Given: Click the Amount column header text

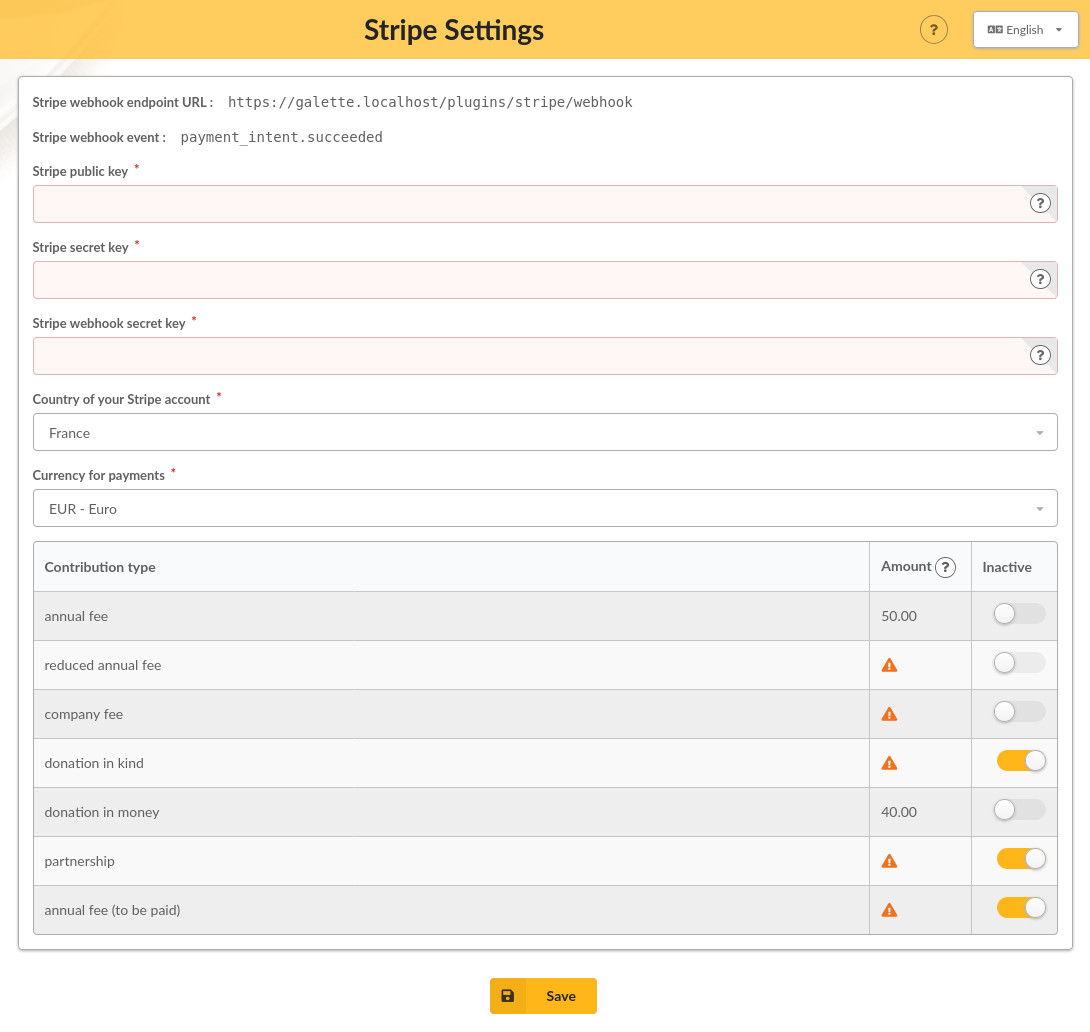Looking at the screenshot, I should (x=906, y=566).
